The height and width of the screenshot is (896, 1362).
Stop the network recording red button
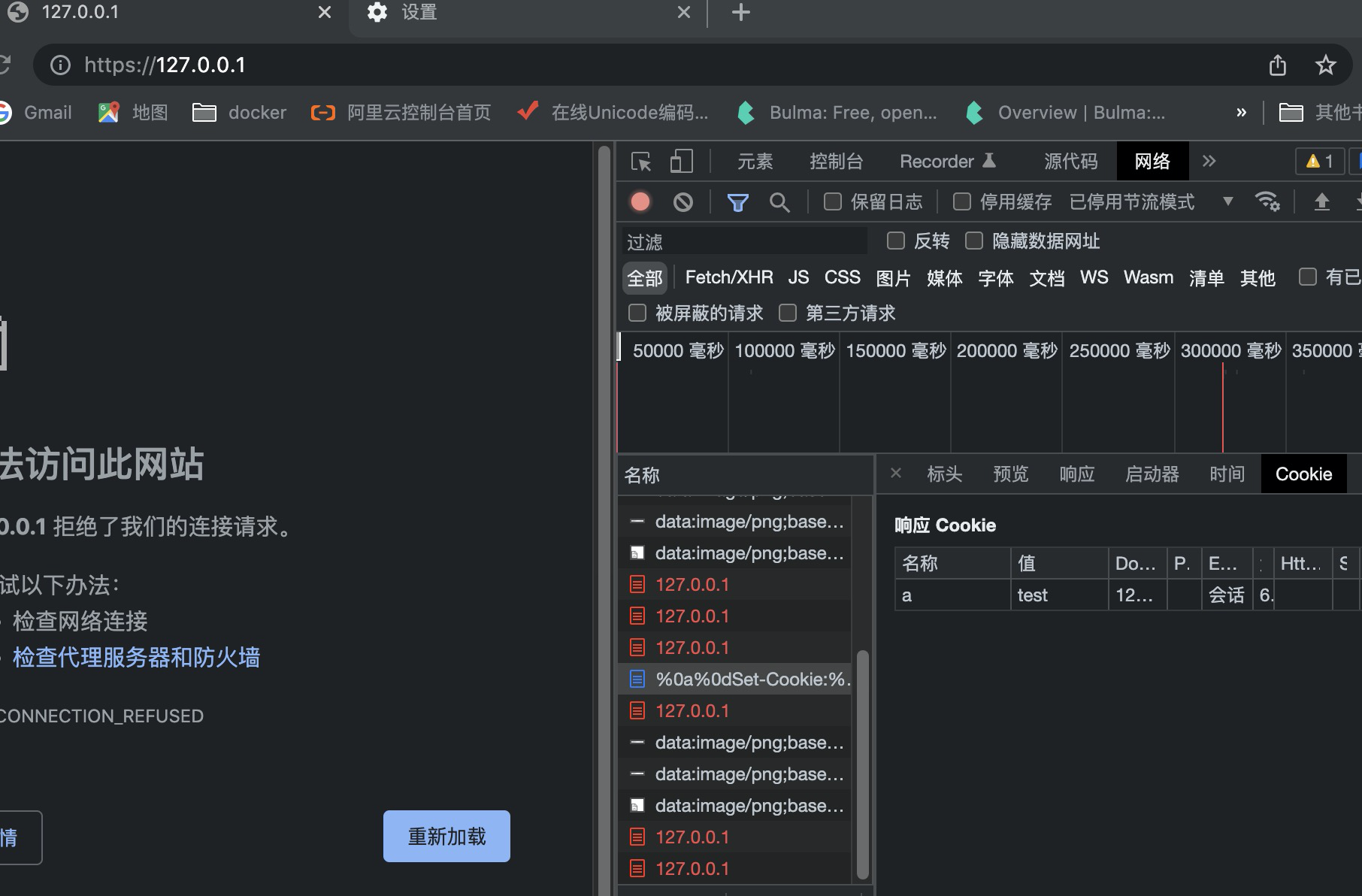coord(640,201)
